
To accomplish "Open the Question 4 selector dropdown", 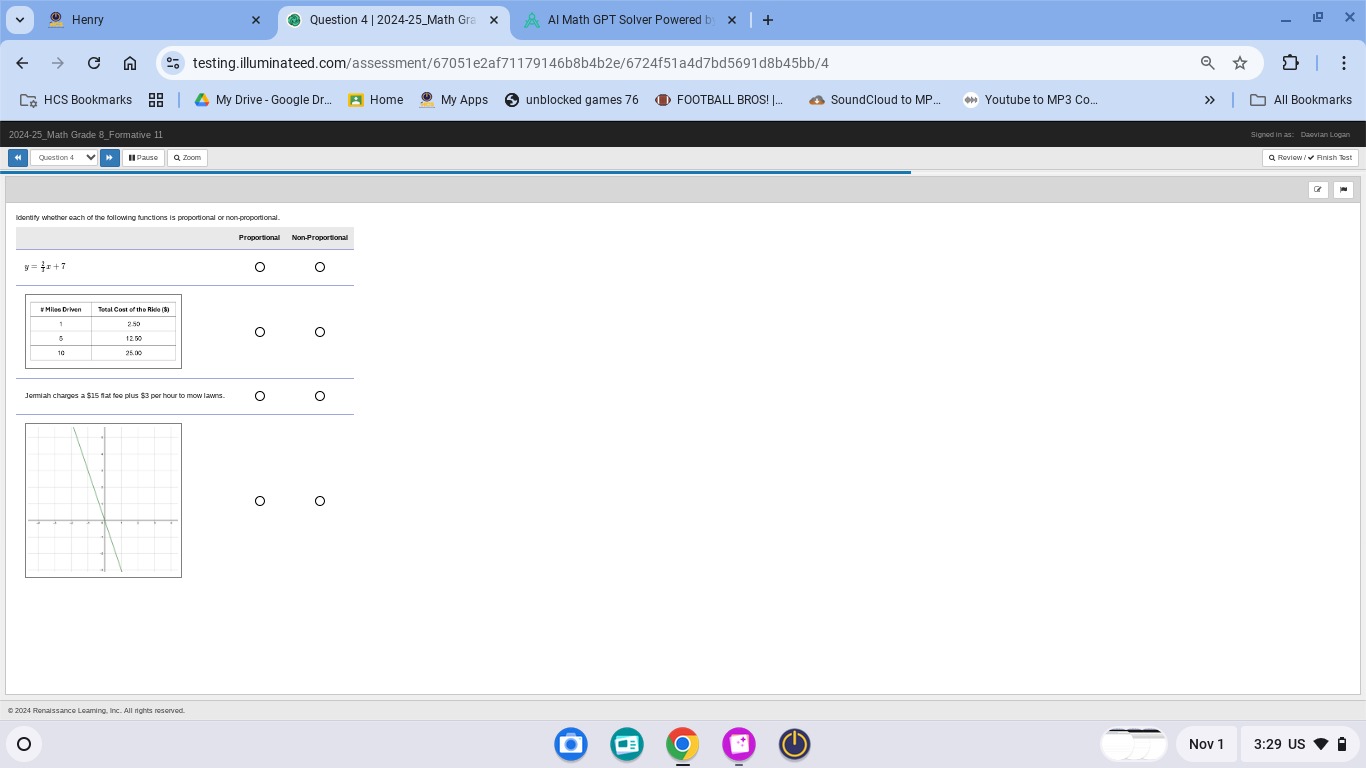I will coord(64,158).
